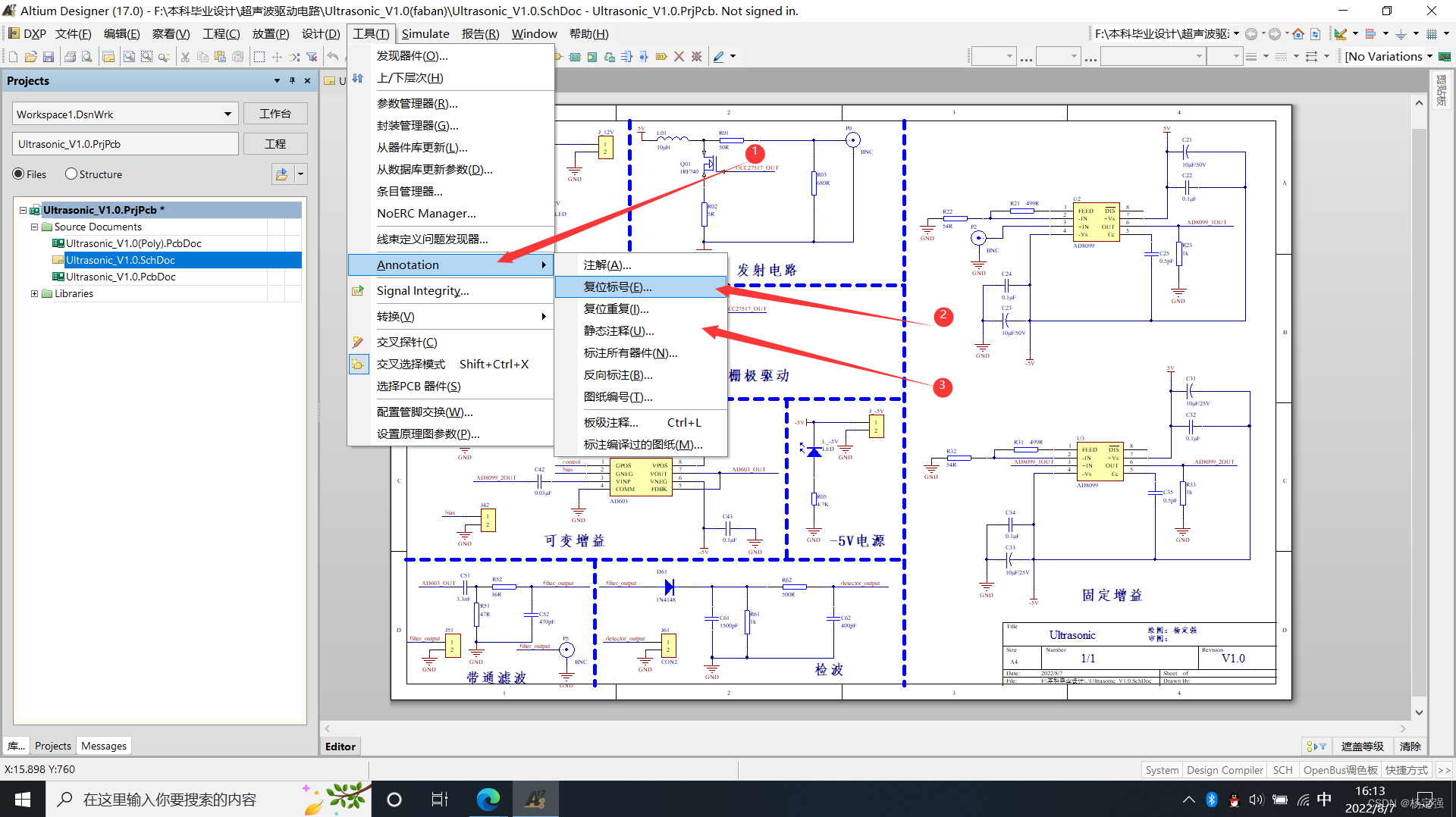Click the Cut scissors icon
Screen dimensions: 1456x817
tap(185, 57)
